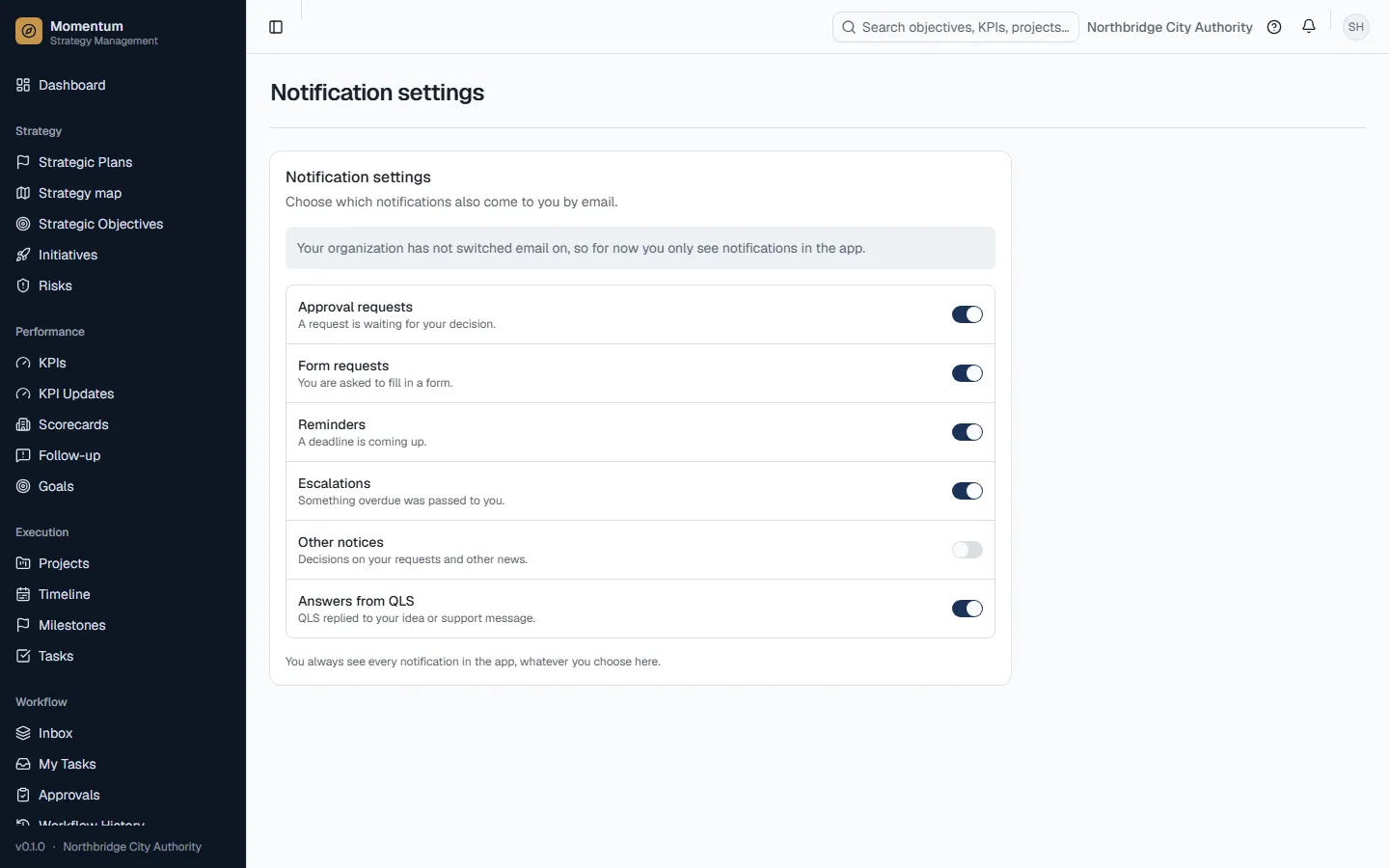The height and width of the screenshot is (868, 1389).
Task: Disable the Approval requests email toggle
Action: point(967,314)
